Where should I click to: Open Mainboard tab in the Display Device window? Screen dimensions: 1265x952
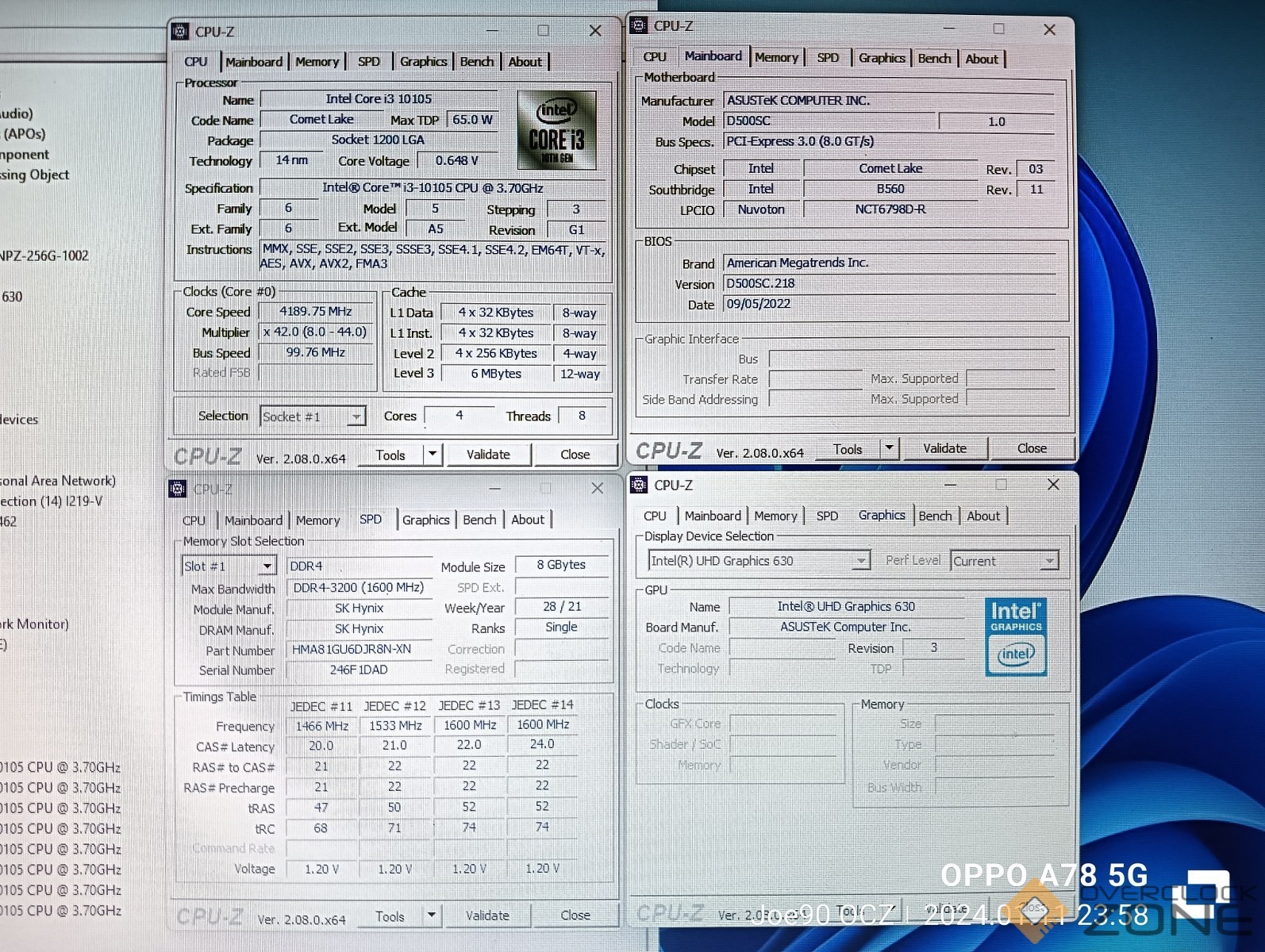(x=713, y=516)
